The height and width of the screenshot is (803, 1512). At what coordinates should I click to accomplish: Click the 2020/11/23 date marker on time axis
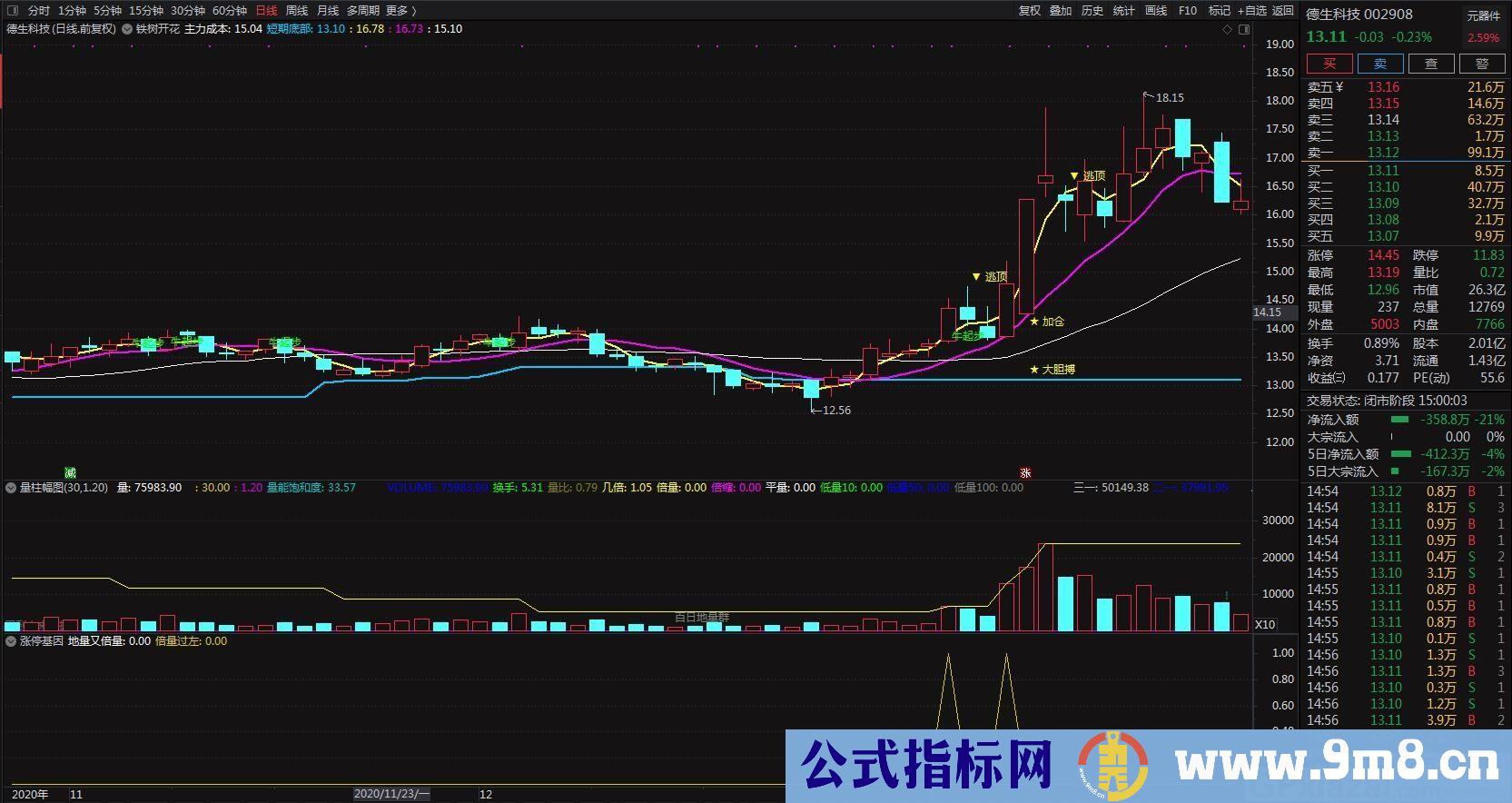[x=391, y=794]
